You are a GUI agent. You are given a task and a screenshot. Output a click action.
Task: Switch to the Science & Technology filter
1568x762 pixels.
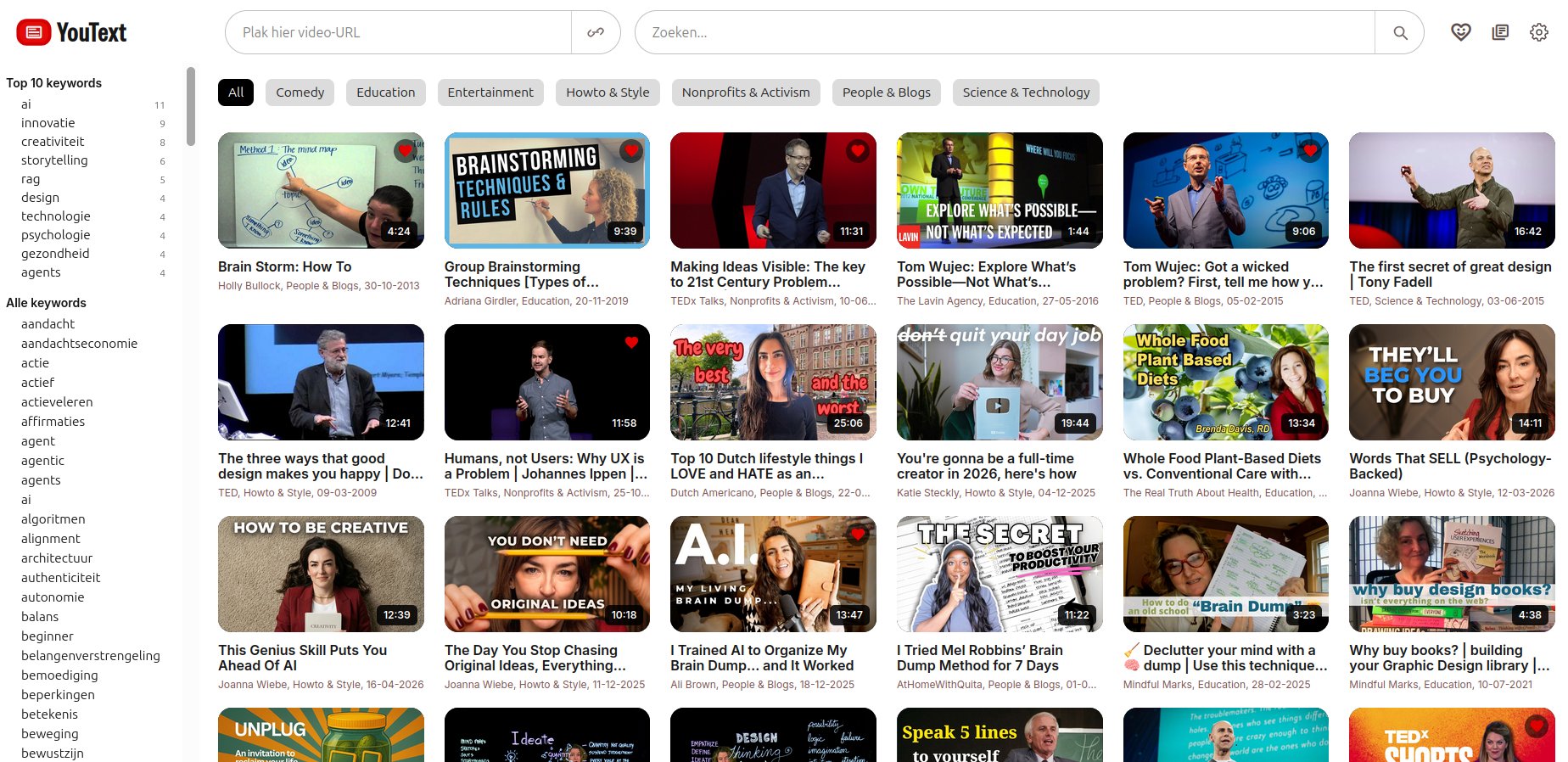(1026, 92)
